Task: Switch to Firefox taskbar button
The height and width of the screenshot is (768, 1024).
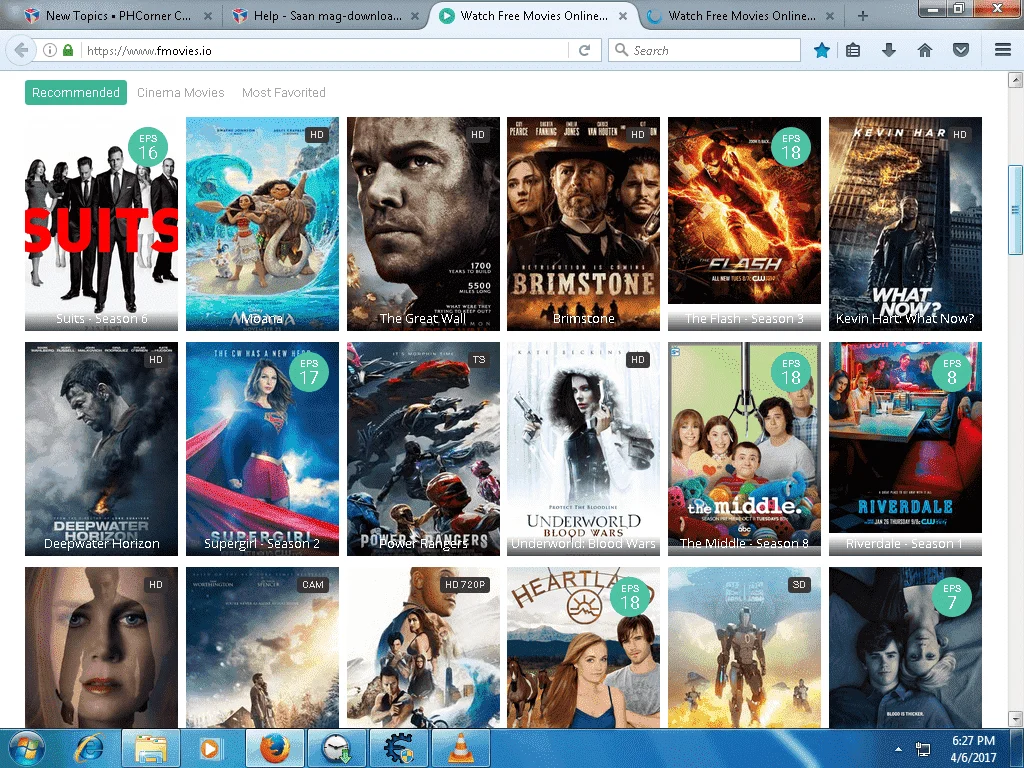Action: [x=274, y=748]
